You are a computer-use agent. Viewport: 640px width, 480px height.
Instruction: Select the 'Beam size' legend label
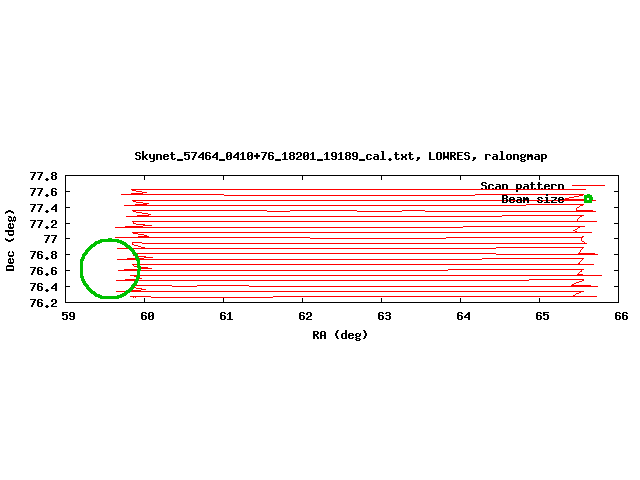coord(533,199)
